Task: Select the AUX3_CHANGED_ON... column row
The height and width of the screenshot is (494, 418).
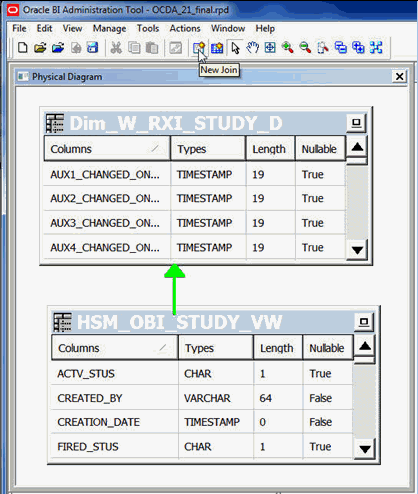Action: (x=195, y=223)
